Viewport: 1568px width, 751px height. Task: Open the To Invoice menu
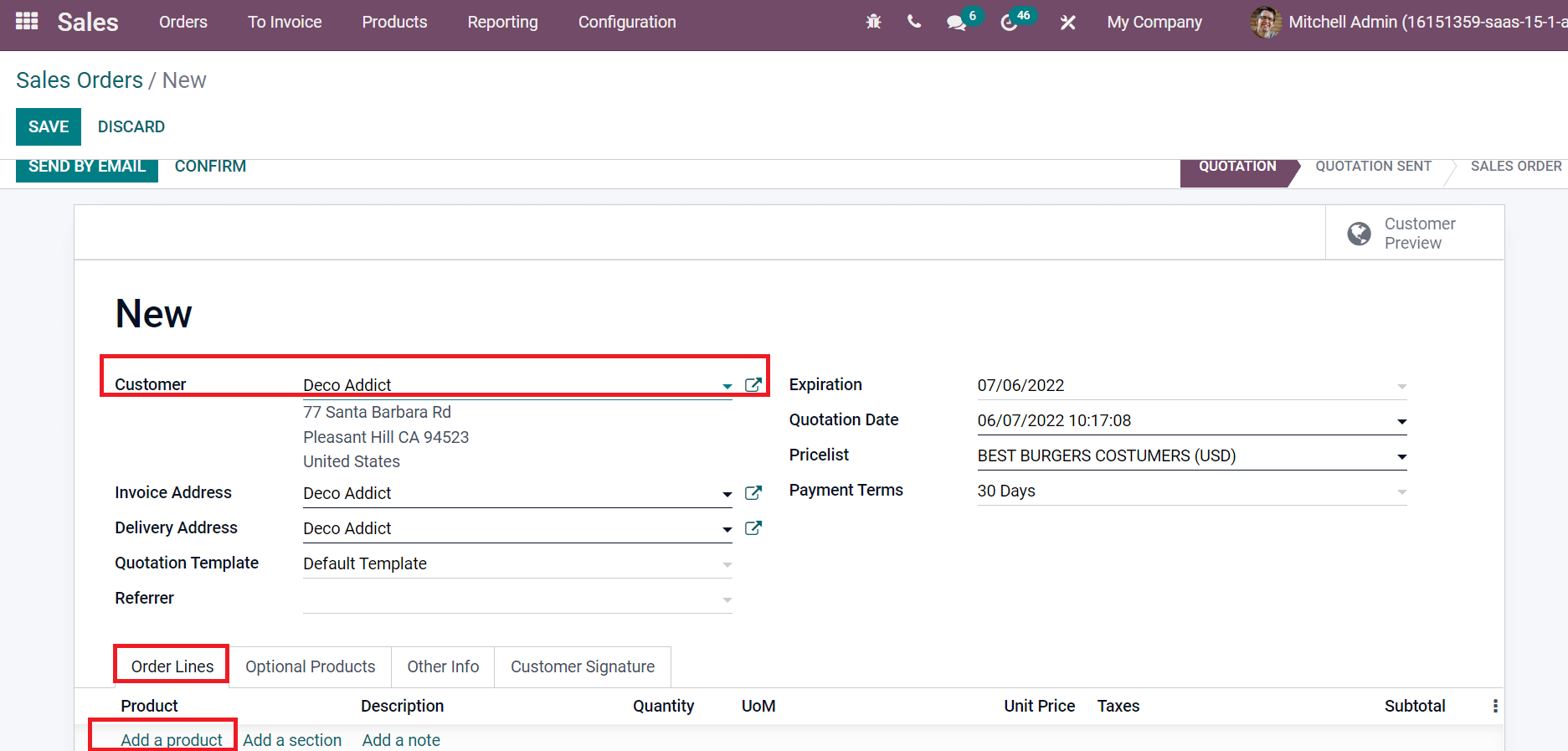tap(285, 22)
